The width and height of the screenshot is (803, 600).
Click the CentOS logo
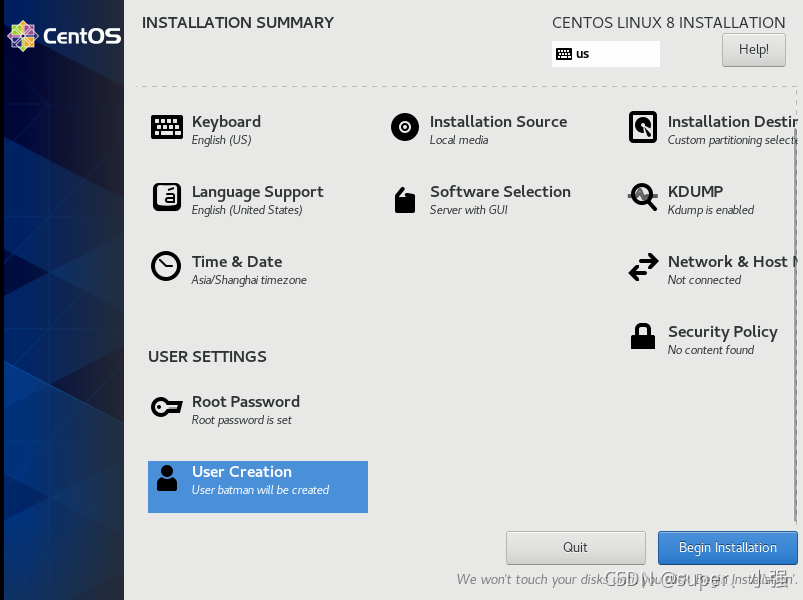tap(64, 36)
